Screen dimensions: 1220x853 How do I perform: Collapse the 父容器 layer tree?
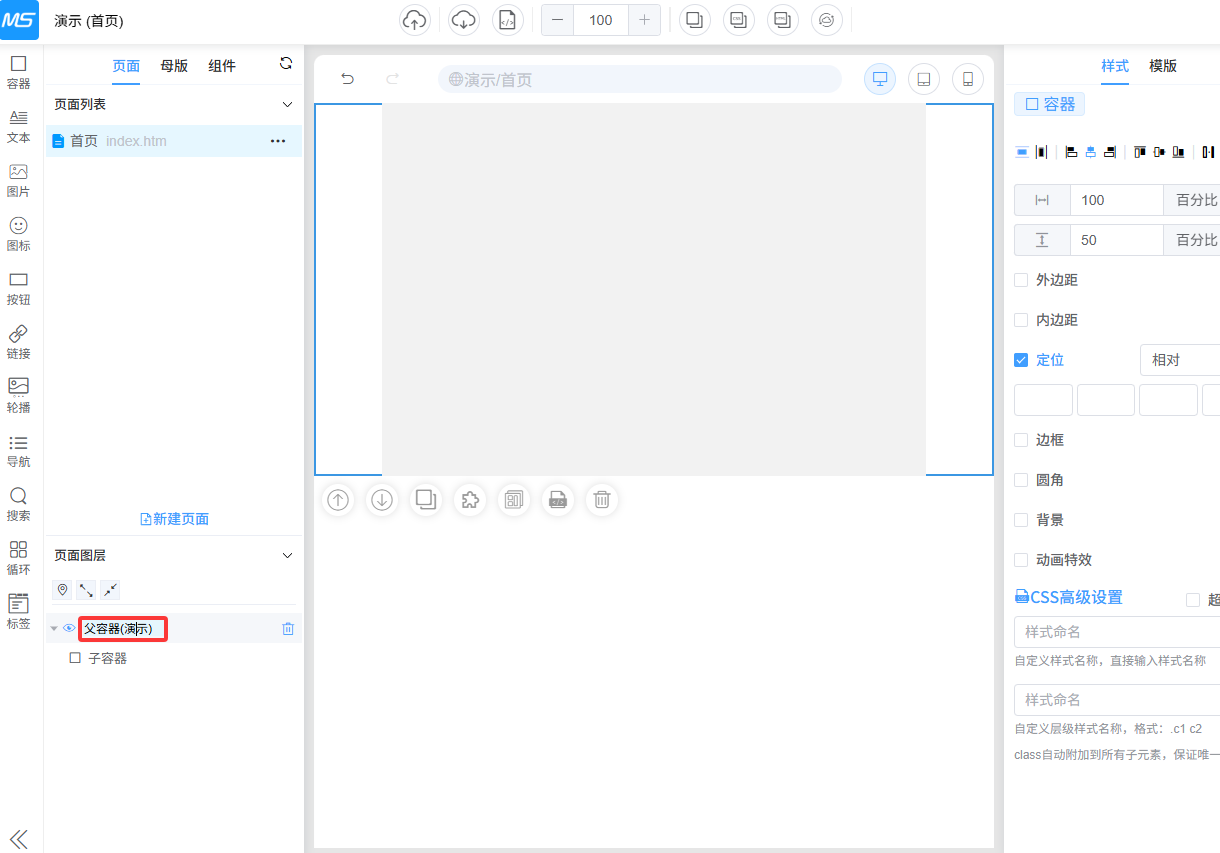(54, 629)
